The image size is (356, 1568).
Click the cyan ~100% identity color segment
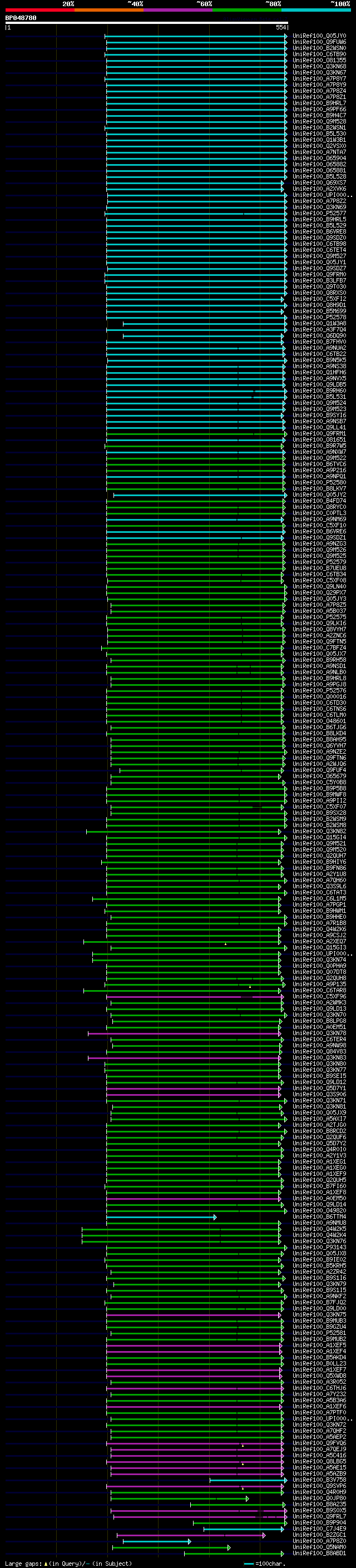pos(316,10)
